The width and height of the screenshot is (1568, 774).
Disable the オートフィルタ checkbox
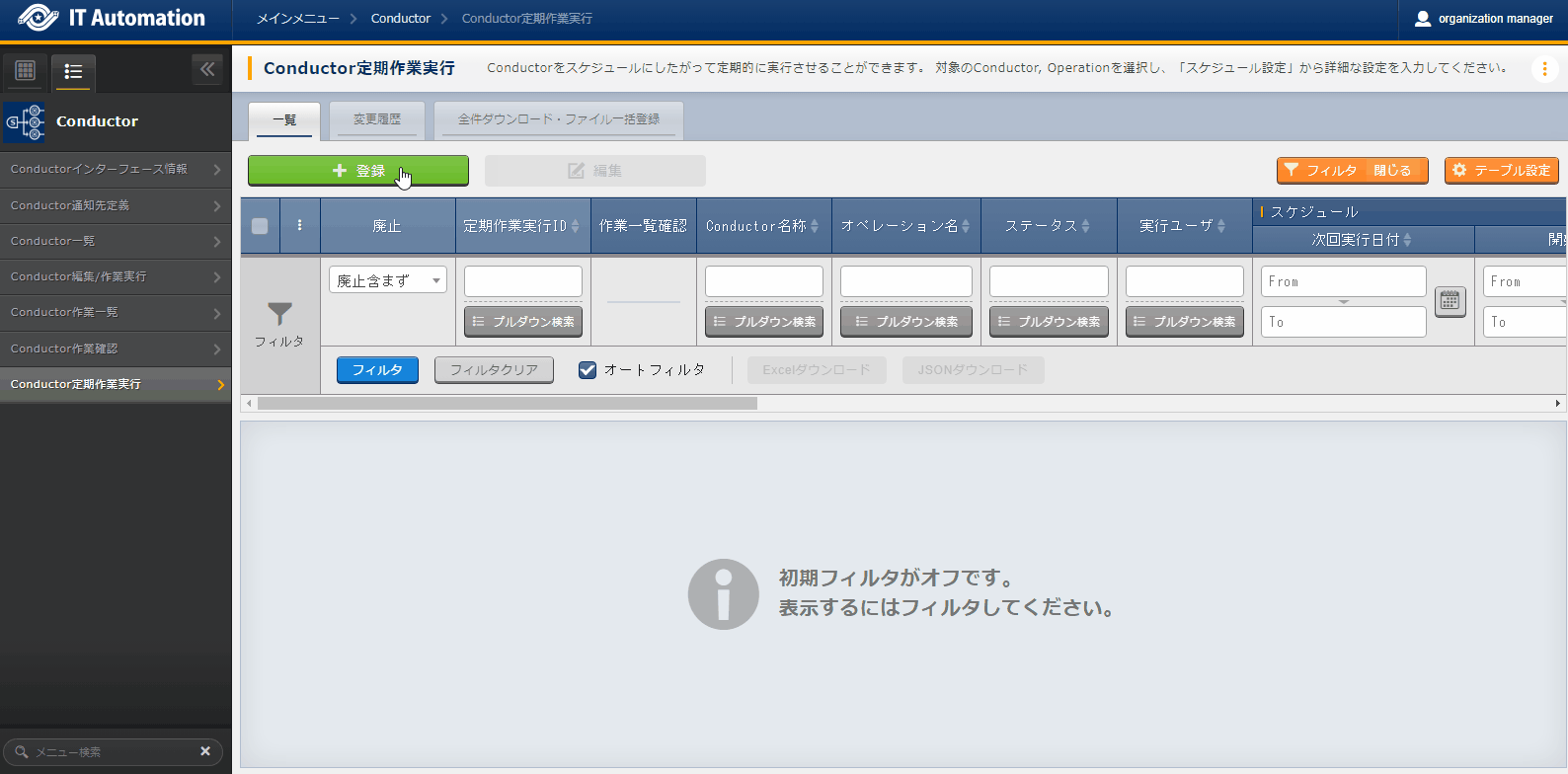pos(588,370)
